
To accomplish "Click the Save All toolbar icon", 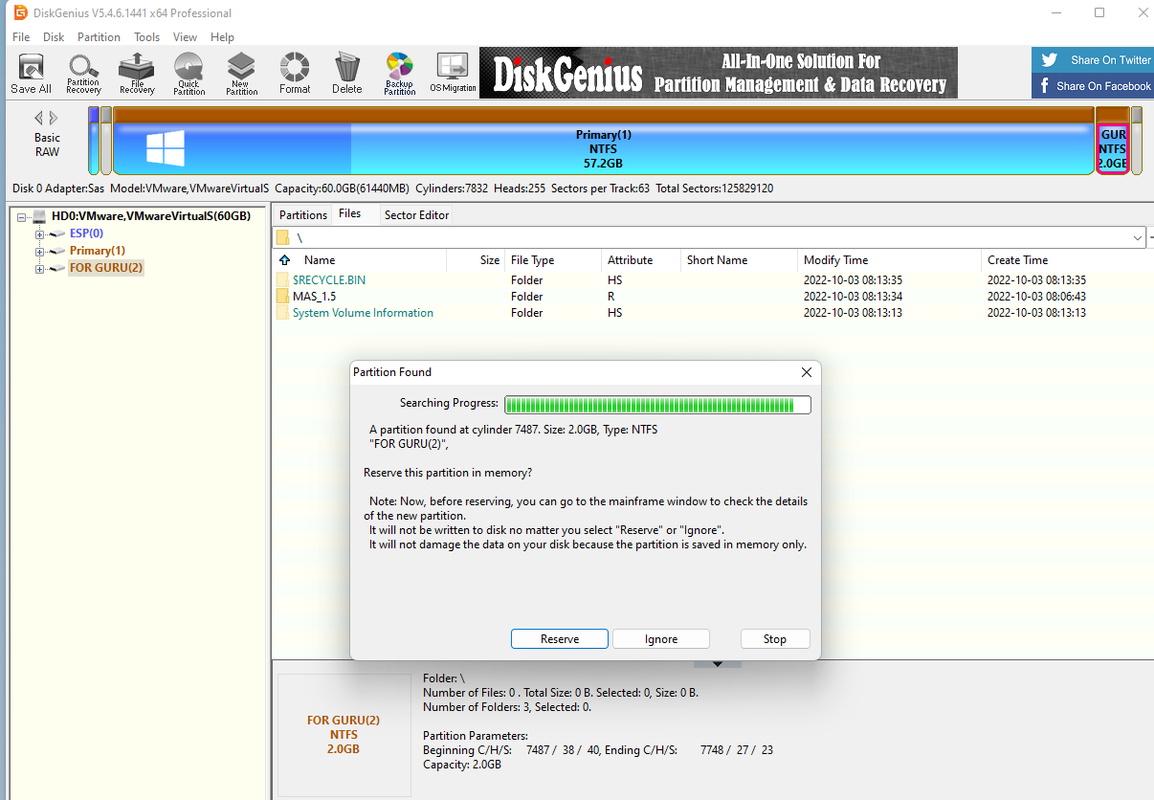I will point(31,74).
